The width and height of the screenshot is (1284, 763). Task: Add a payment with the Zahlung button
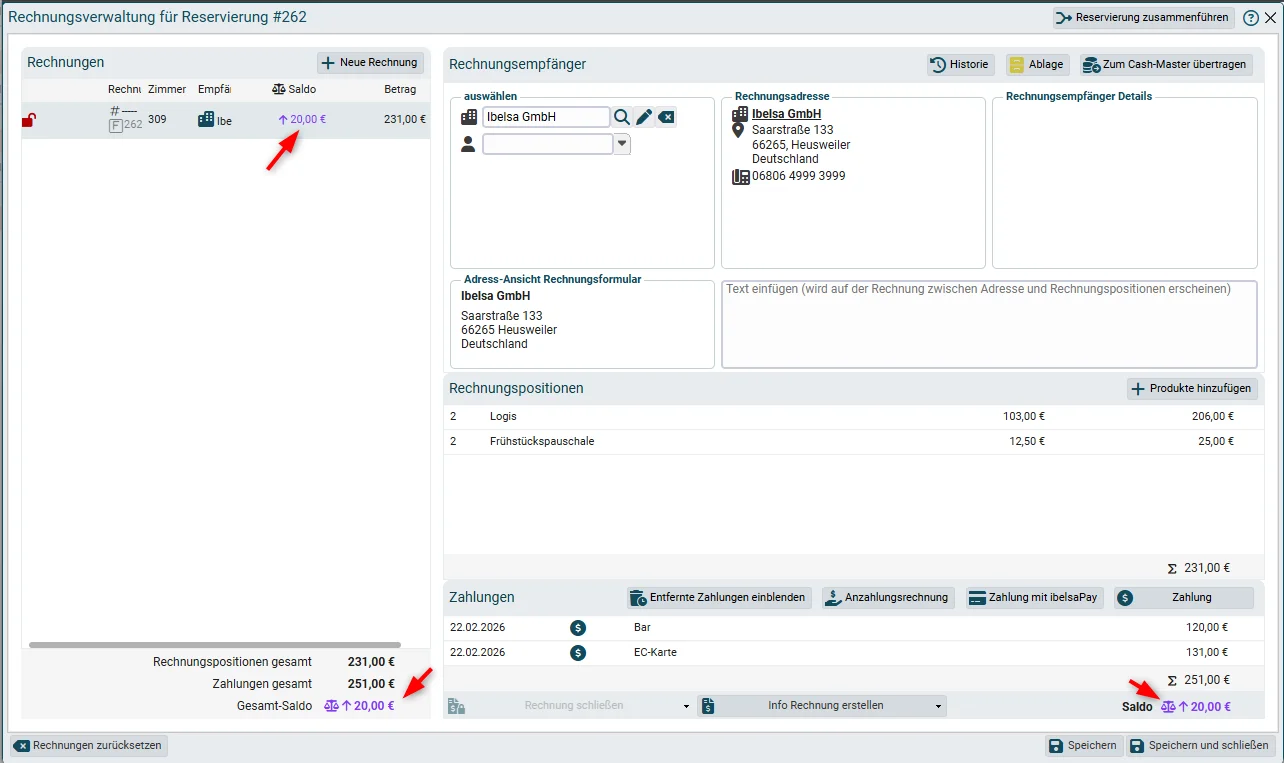tap(1184, 598)
